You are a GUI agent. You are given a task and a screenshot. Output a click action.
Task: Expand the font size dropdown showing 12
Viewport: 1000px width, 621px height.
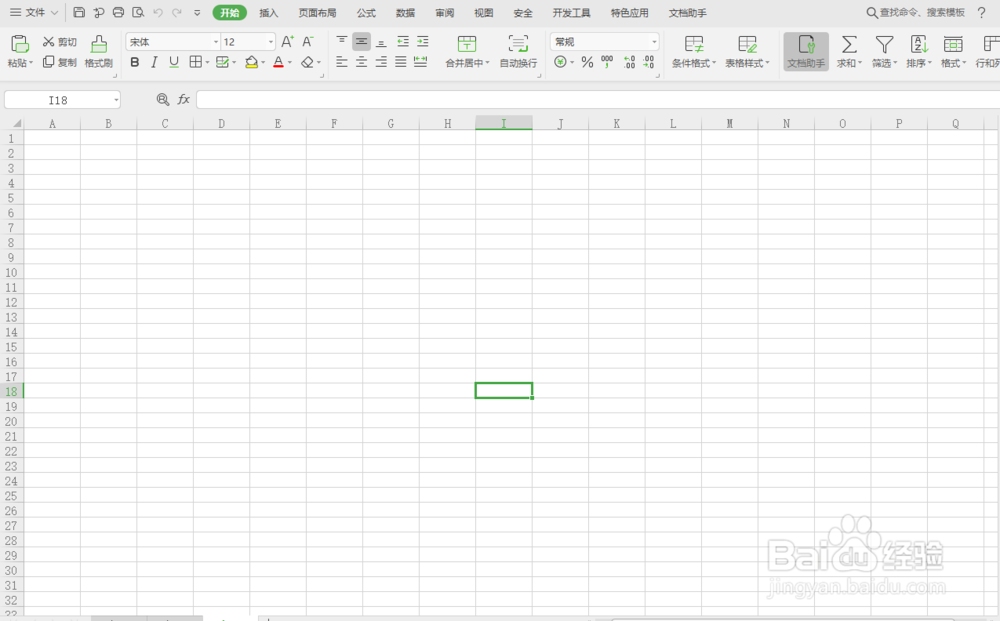271,41
